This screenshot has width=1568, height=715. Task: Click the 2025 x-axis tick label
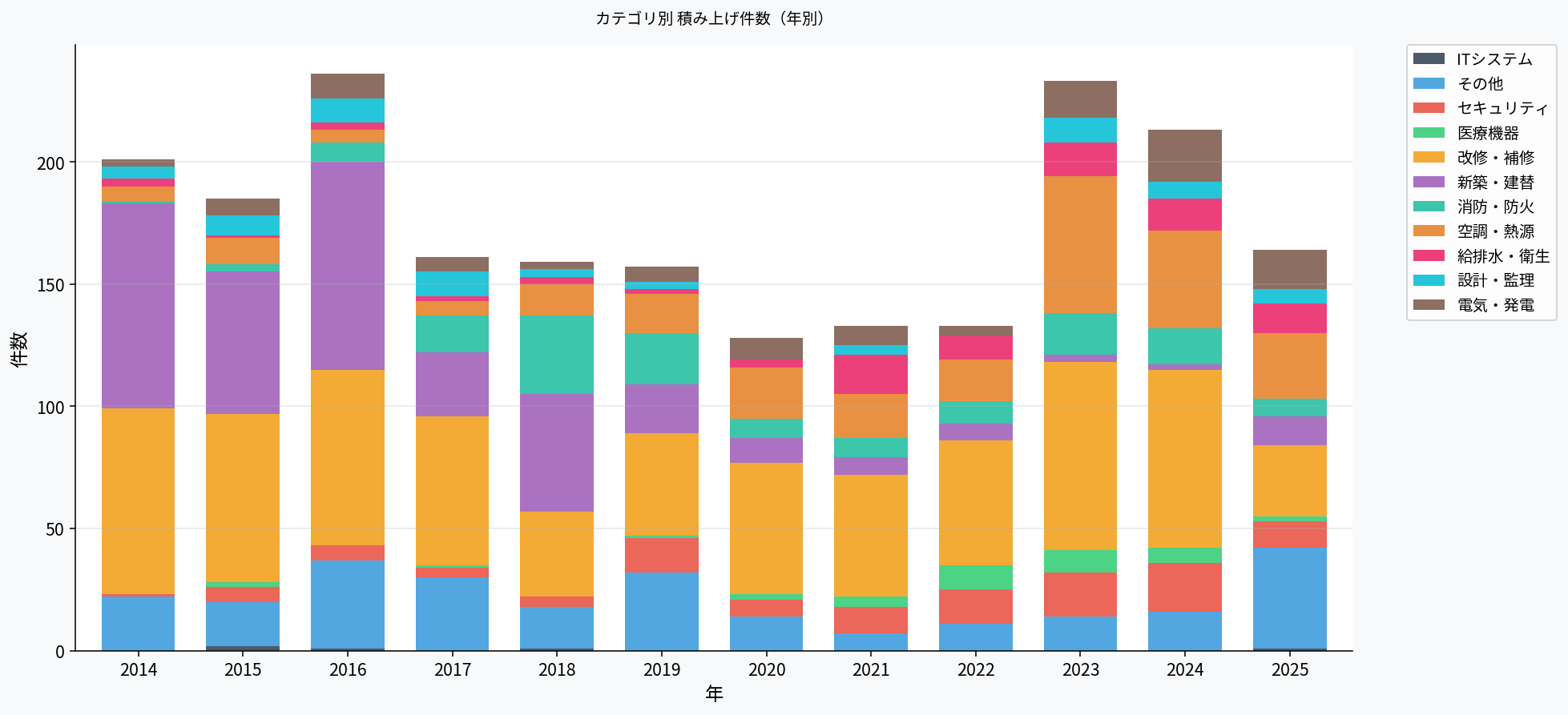pyautogui.click(x=1290, y=669)
